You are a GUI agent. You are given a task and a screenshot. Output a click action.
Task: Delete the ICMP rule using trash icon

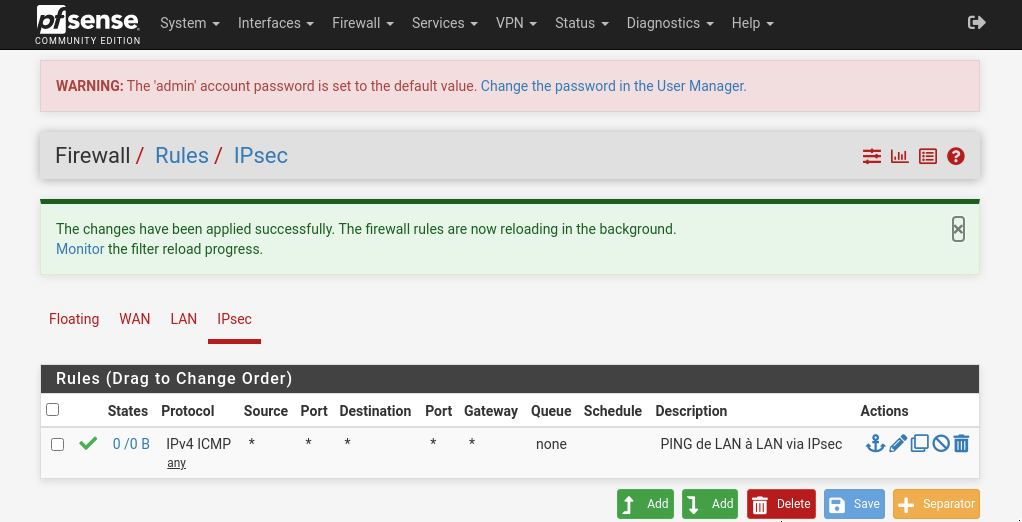click(961, 443)
